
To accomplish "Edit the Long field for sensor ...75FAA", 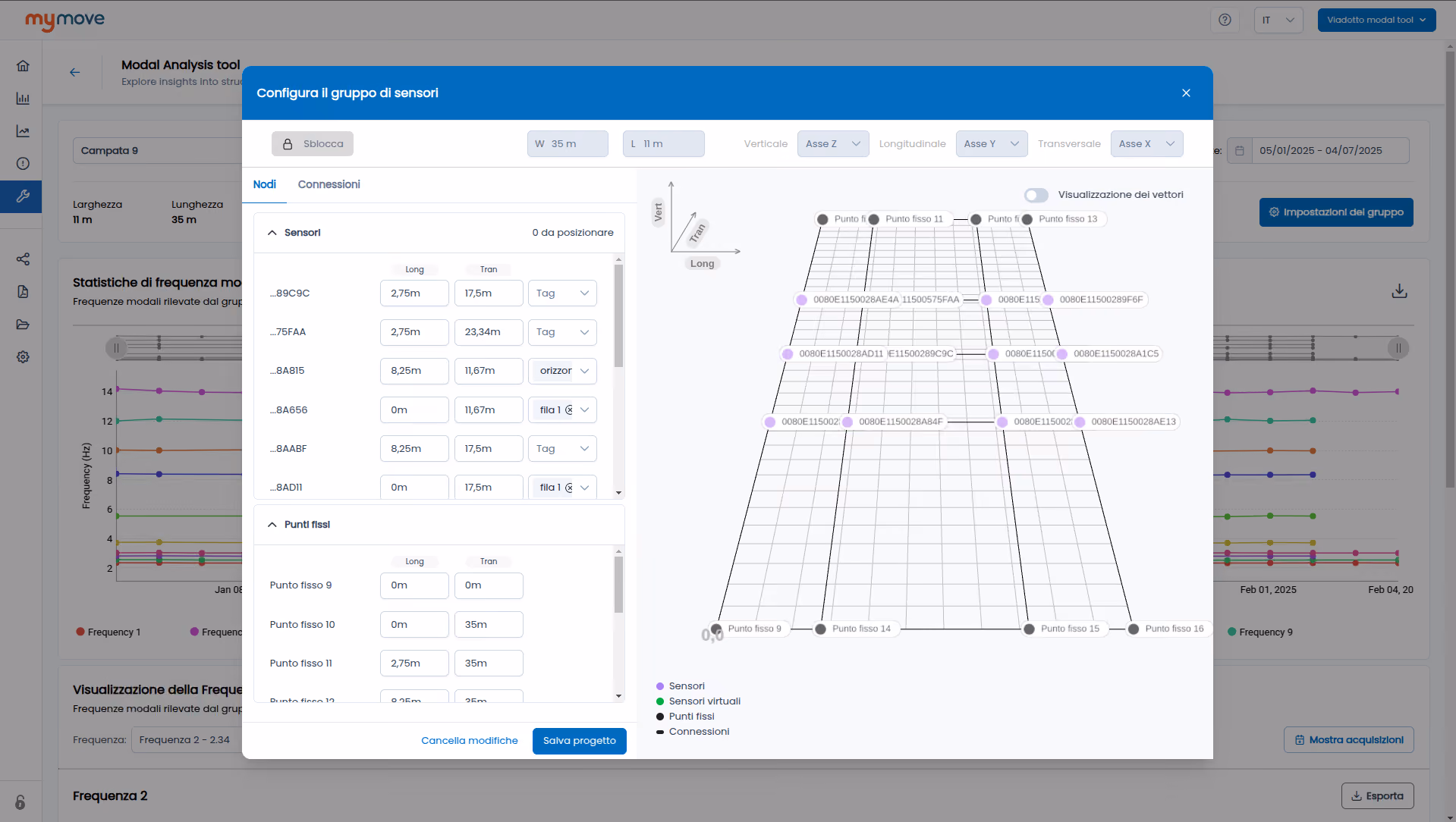I will click(x=414, y=332).
